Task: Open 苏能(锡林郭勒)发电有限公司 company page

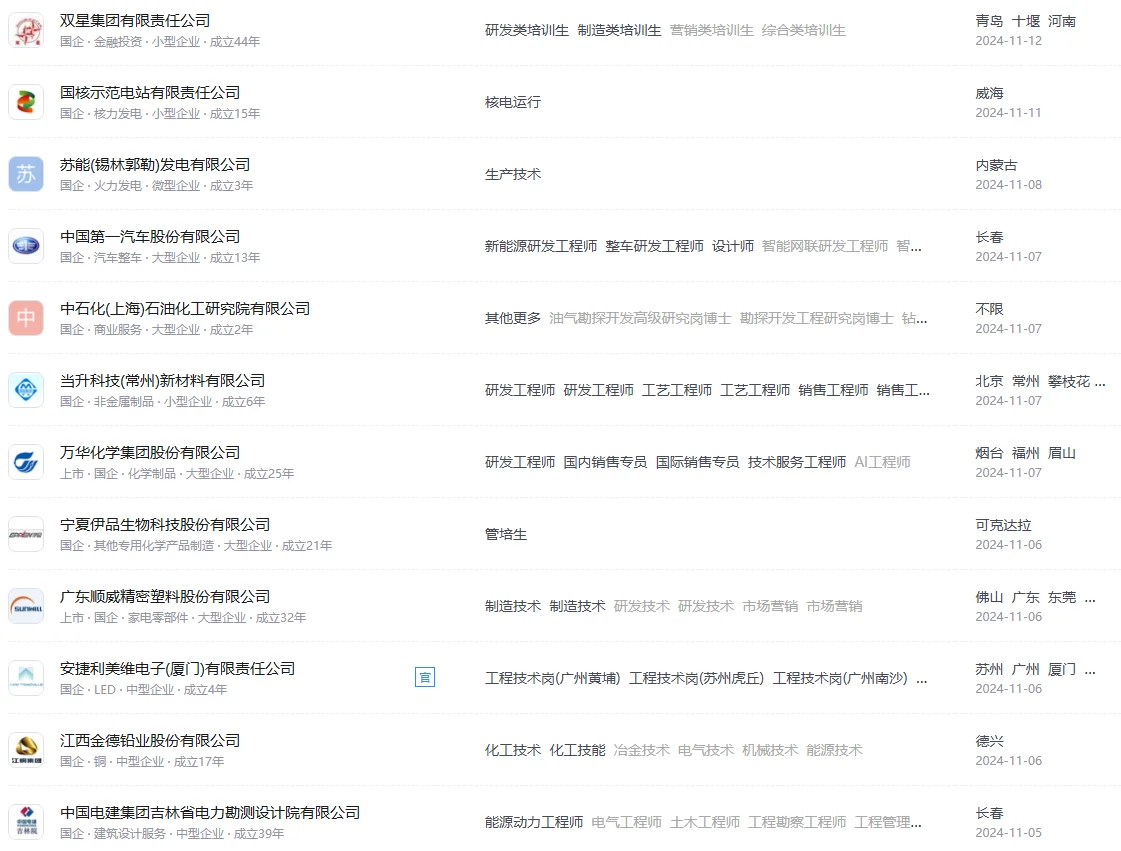Action: pos(155,165)
